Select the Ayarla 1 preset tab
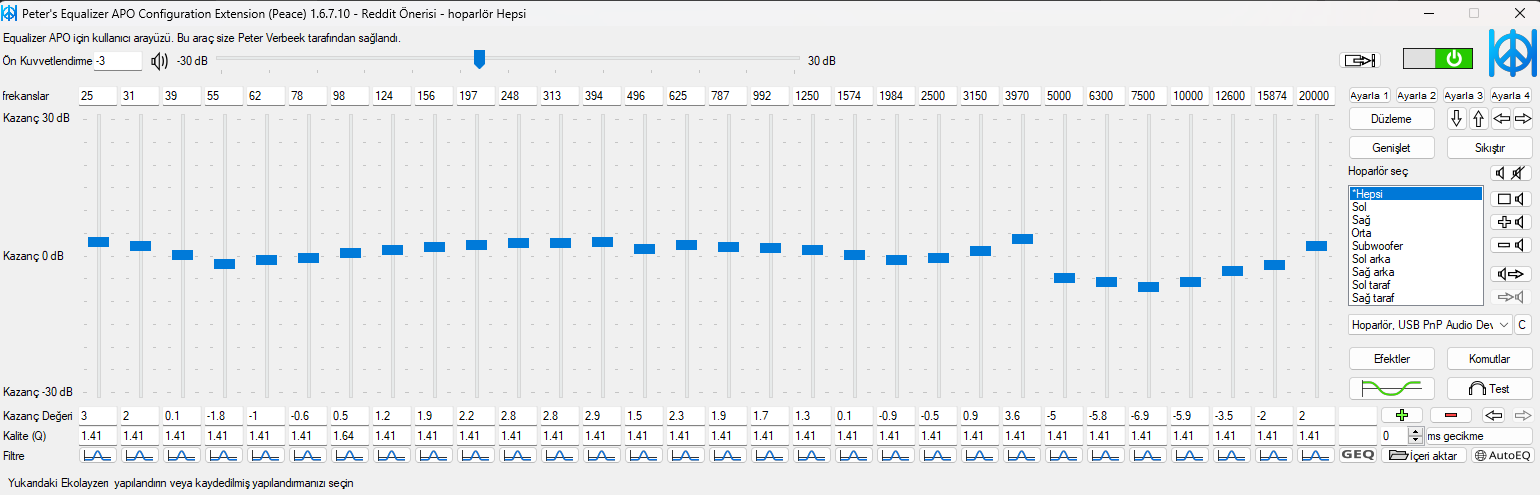This screenshot has height=495, width=1540. (1369, 96)
